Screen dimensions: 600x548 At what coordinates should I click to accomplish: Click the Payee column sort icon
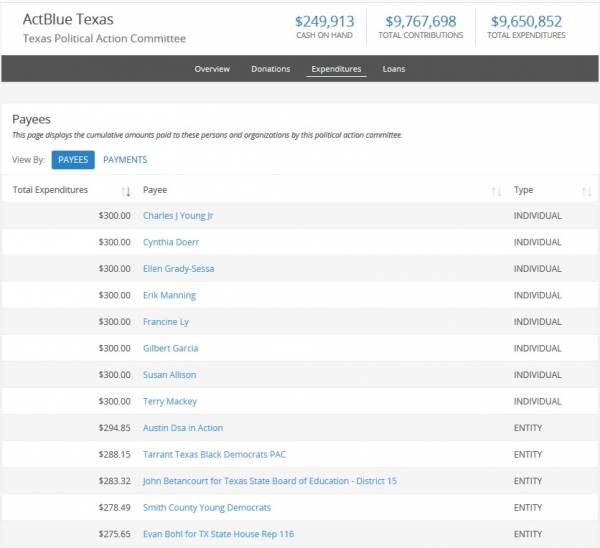coord(497,191)
